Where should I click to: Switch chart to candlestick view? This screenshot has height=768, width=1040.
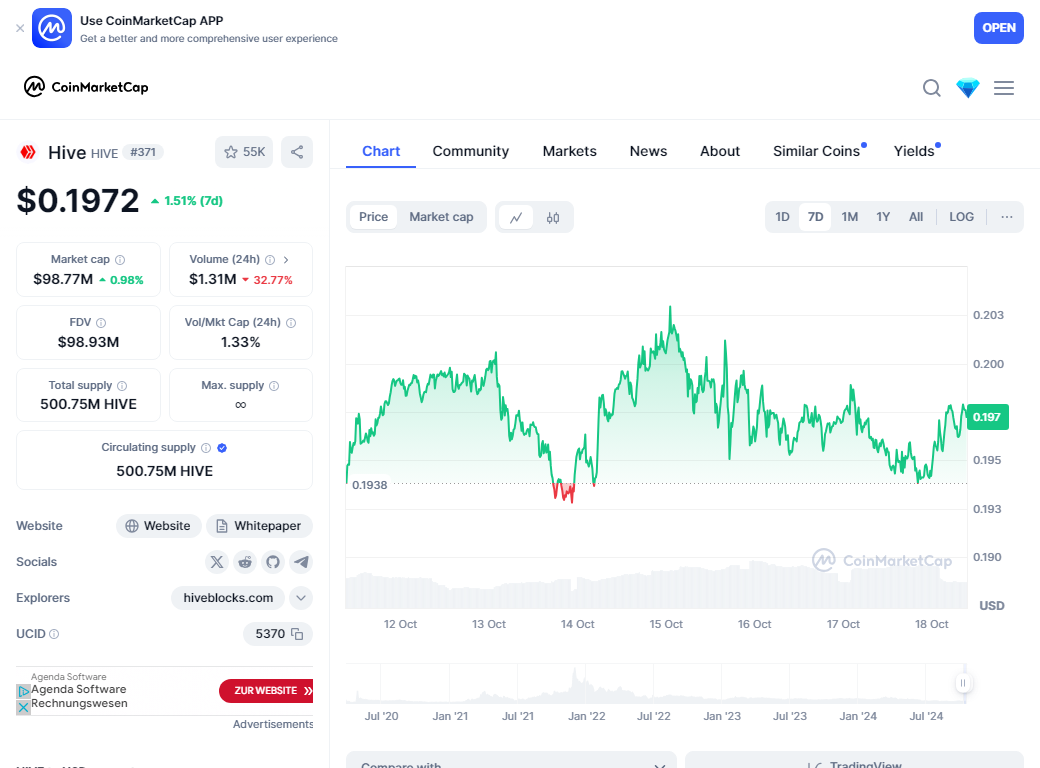(x=553, y=217)
